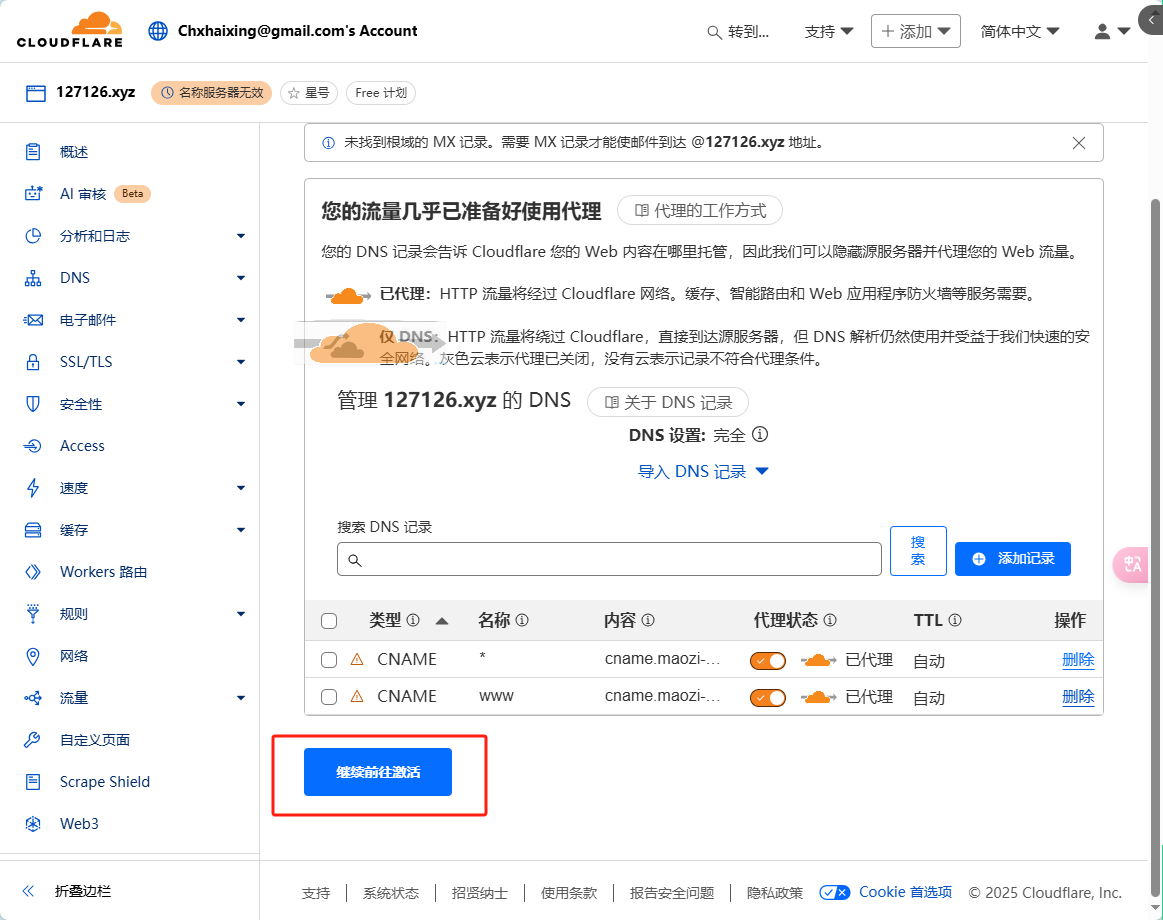Click the 添加记录 button

(1012, 559)
